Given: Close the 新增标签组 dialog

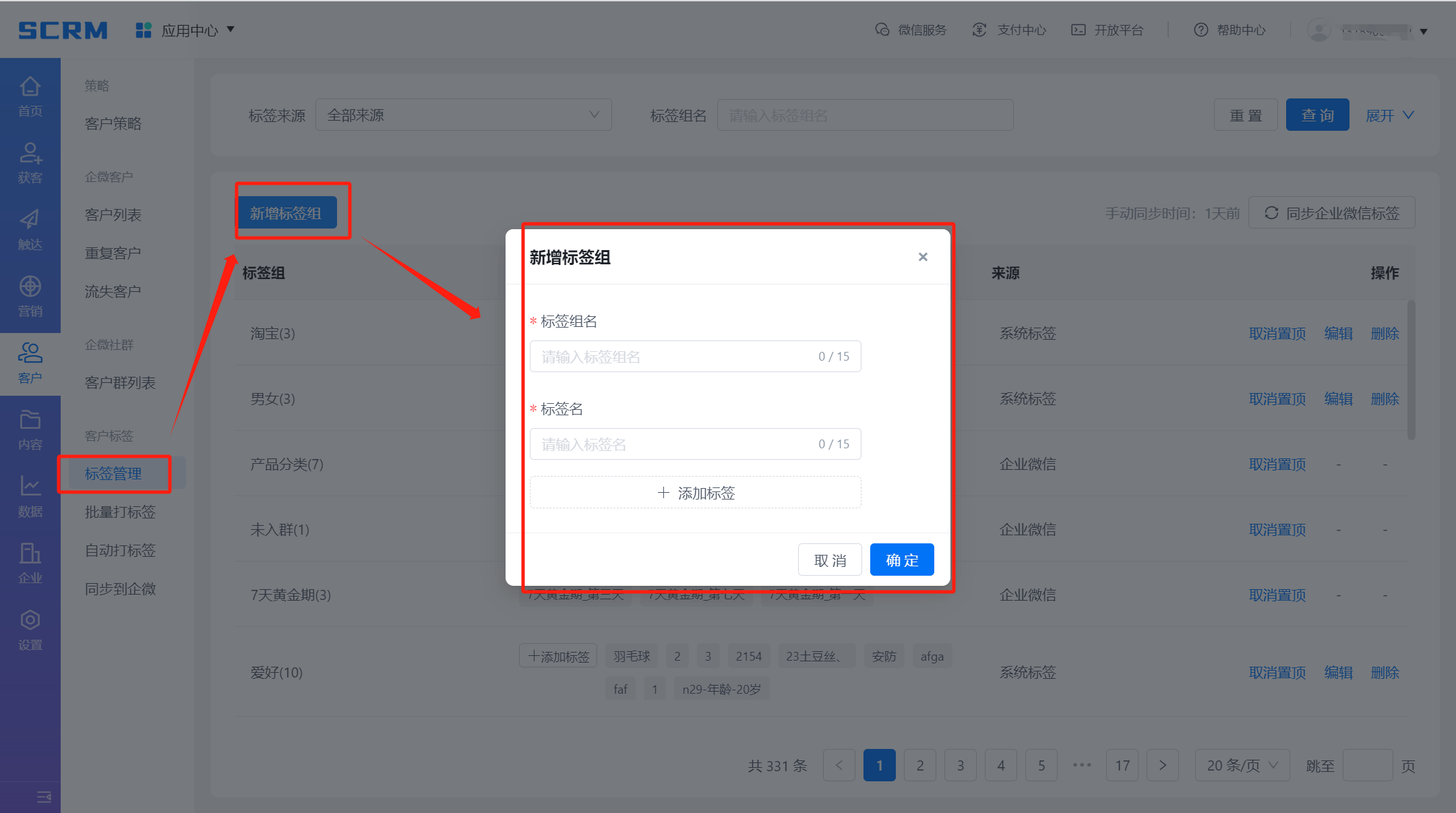Looking at the screenshot, I should [923, 257].
